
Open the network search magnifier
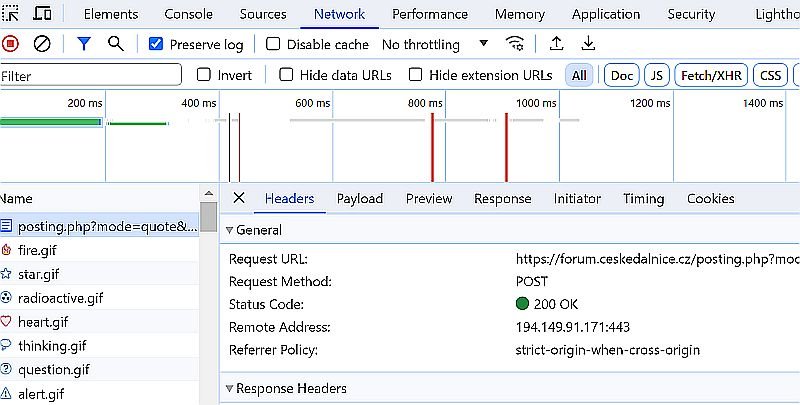pyautogui.click(x=115, y=44)
